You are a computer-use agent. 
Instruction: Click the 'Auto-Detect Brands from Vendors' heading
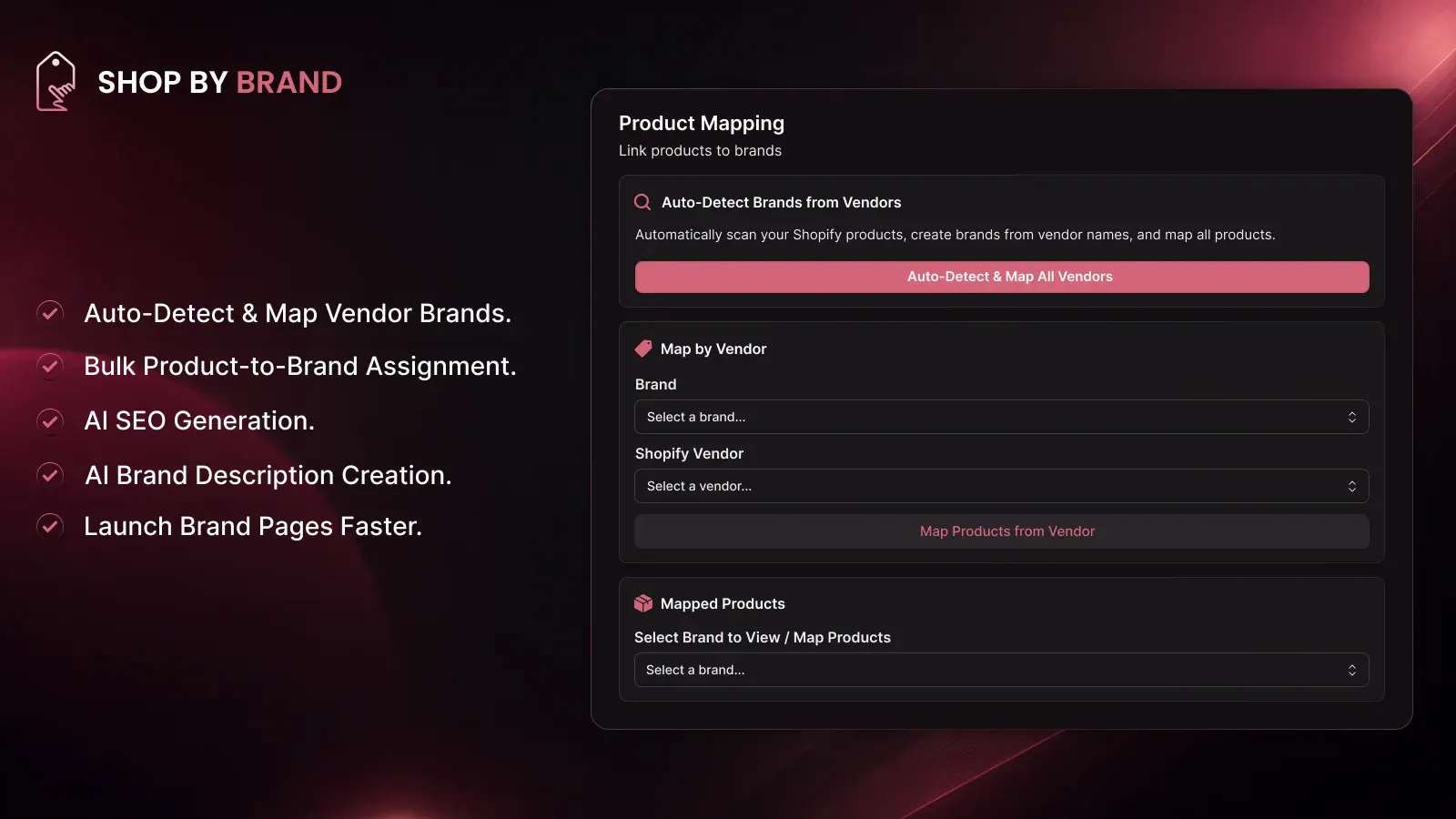[x=781, y=202]
